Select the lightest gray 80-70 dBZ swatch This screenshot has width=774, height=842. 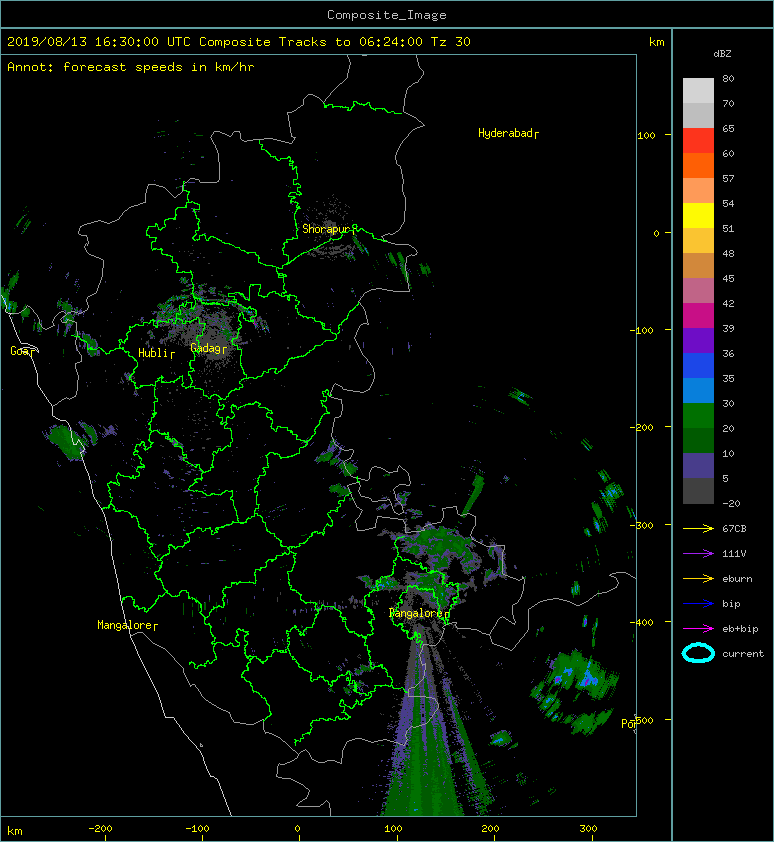tap(698, 91)
